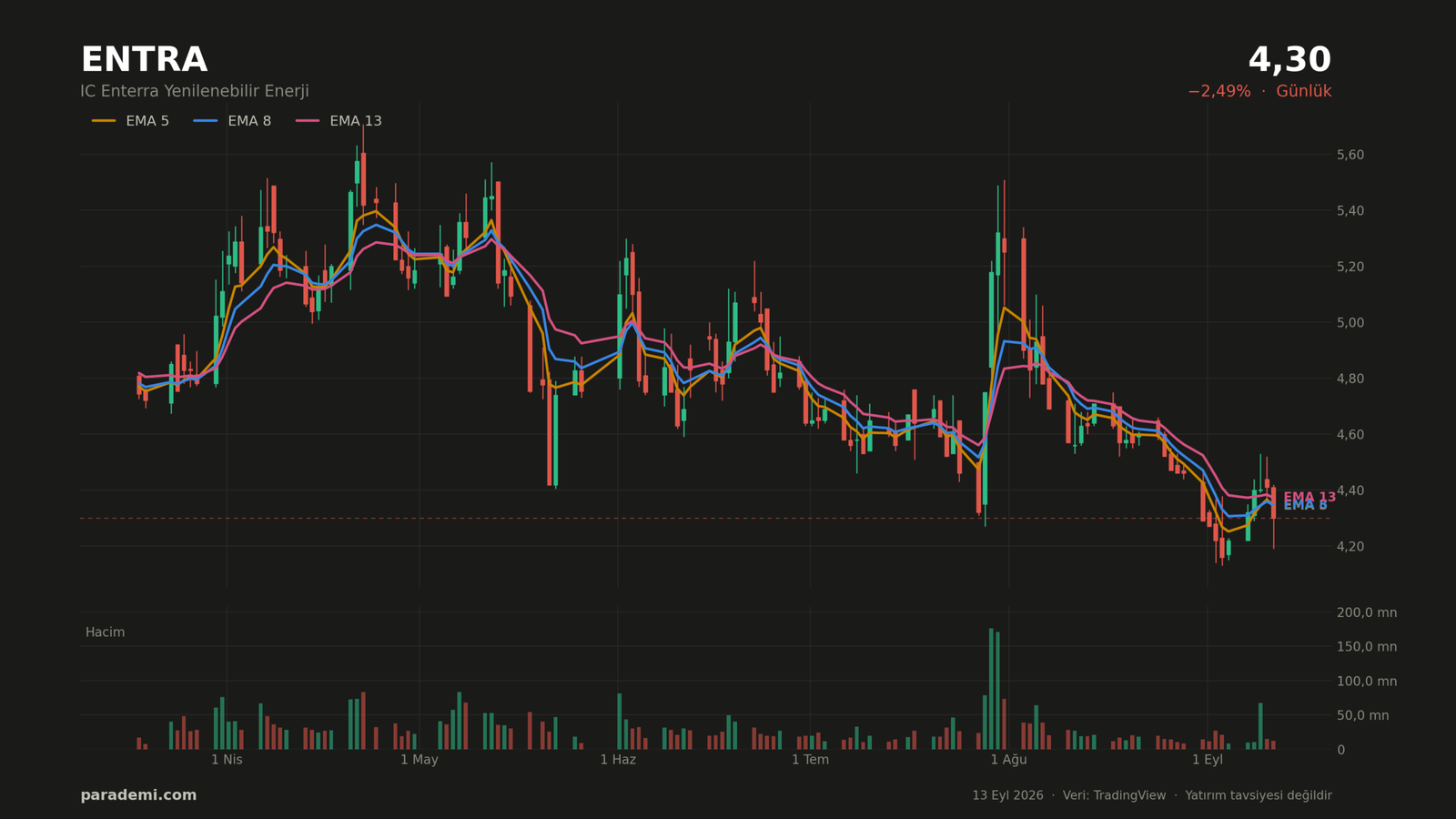Click the 4,20 price axis label
1456x819 pixels.
[x=1350, y=547]
